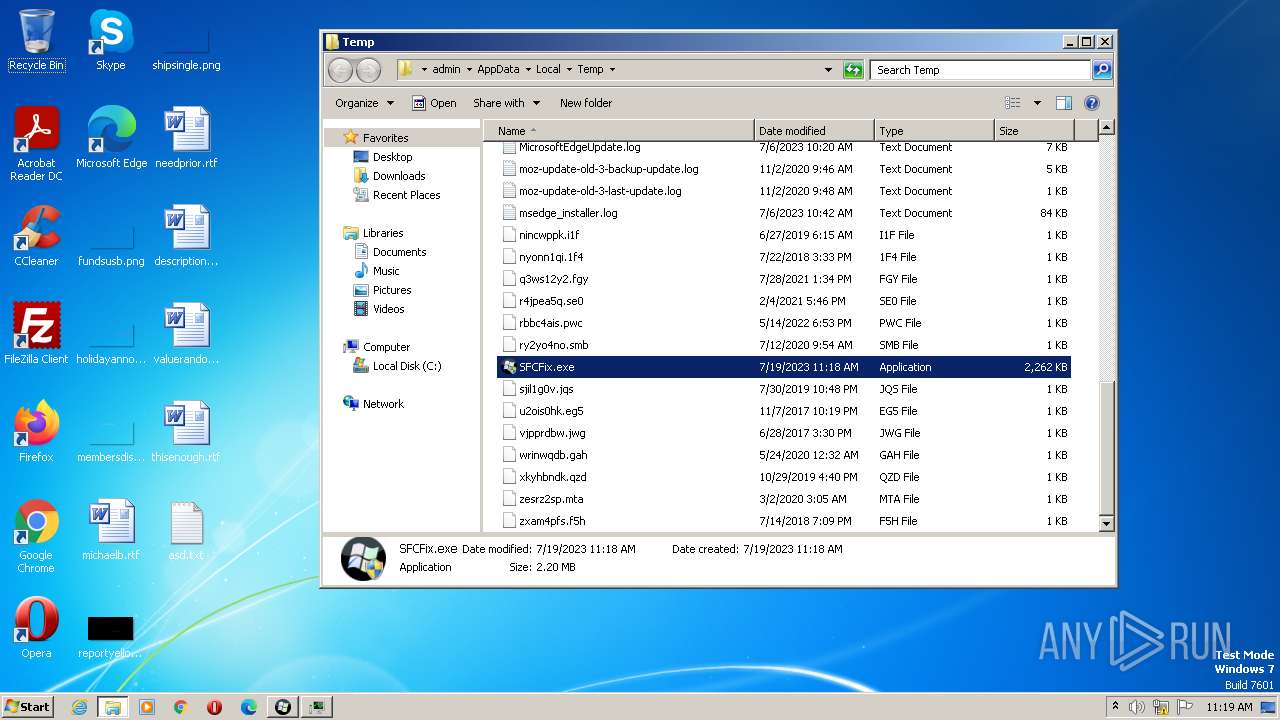Expand the arrow after Temp breadcrumb

(x=612, y=70)
